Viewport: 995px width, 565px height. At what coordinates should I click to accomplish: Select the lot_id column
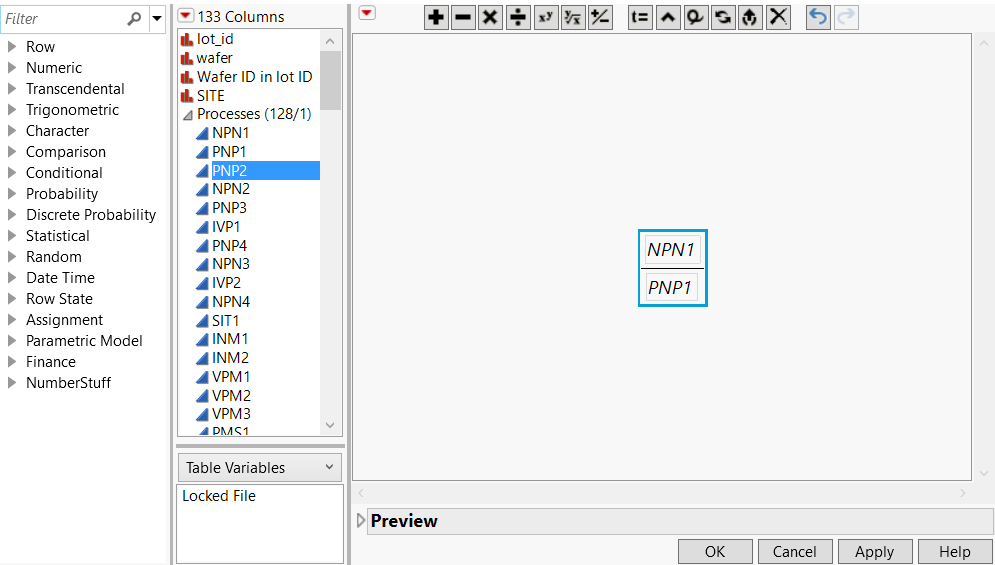tap(215, 39)
